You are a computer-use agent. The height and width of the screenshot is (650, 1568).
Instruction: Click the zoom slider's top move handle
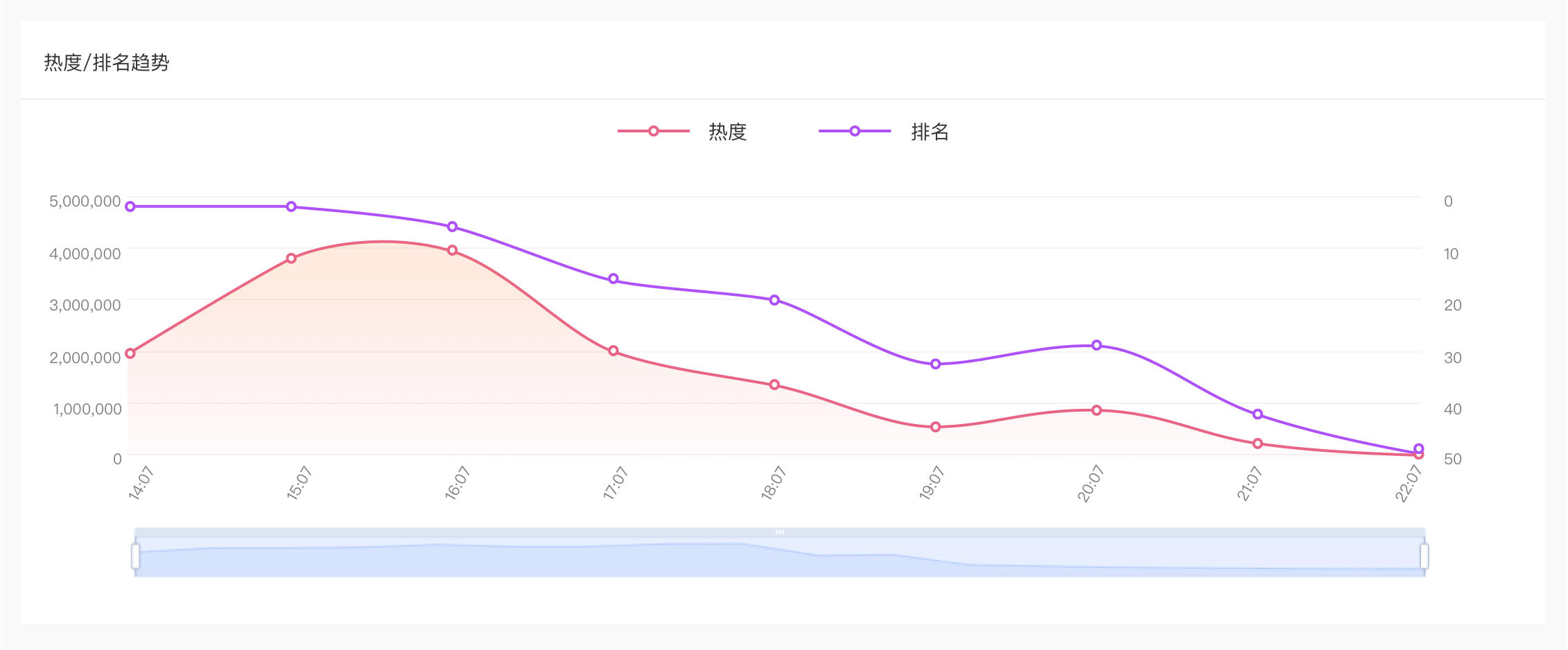(780, 532)
